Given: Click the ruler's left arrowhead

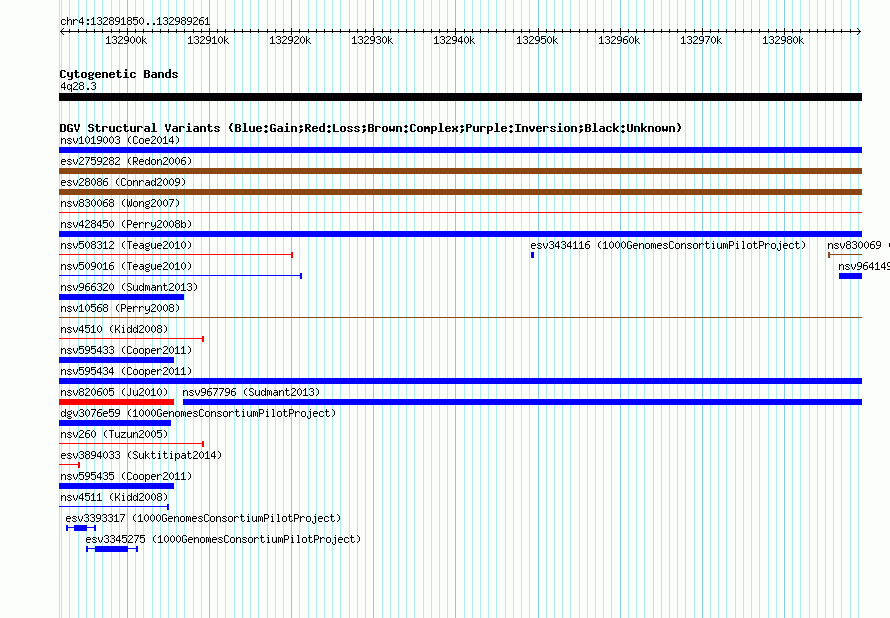Looking at the screenshot, I should point(62,32).
